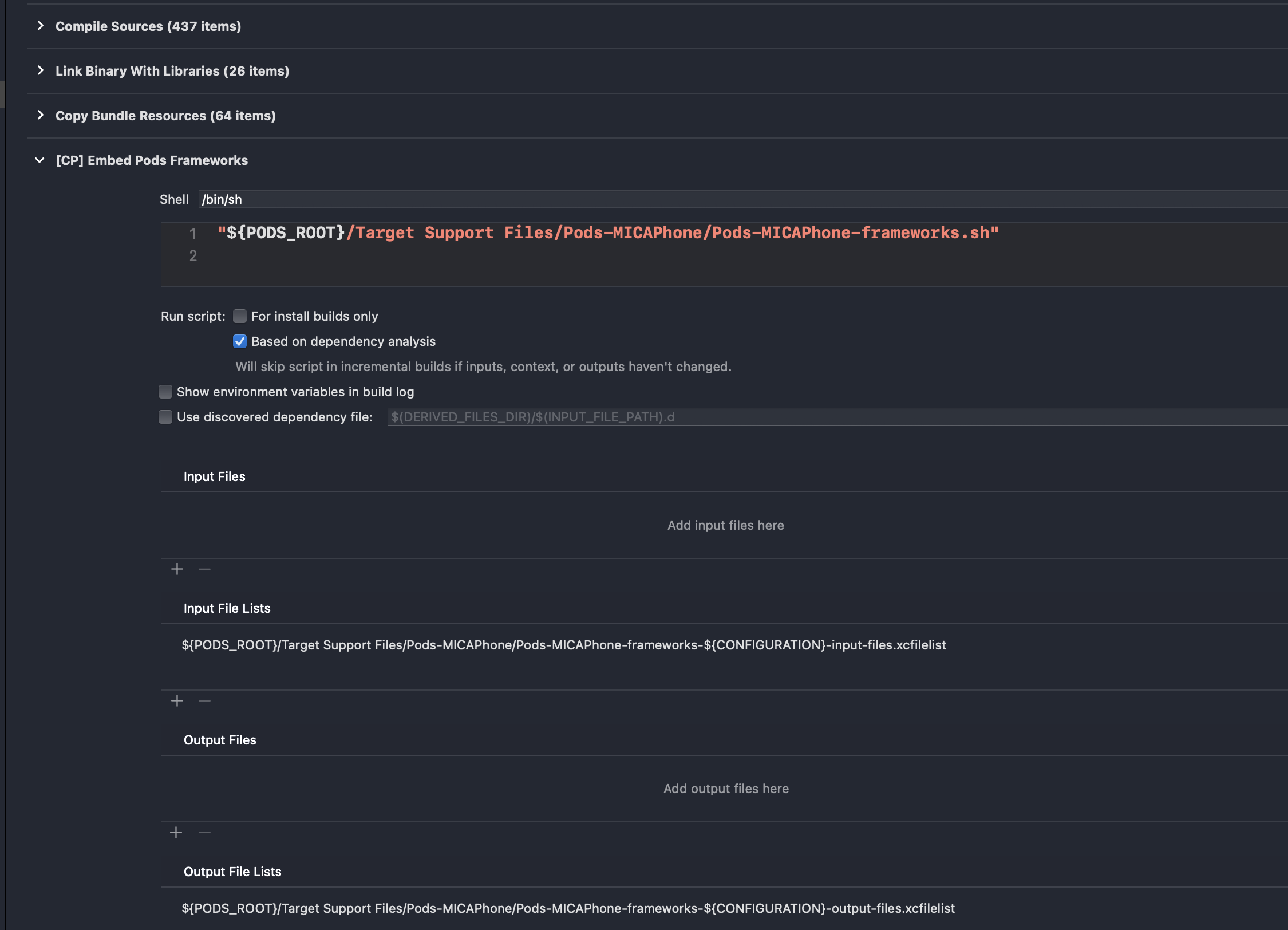Remove entry from Input File Lists
1288x930 pixels.
(204, 701)
